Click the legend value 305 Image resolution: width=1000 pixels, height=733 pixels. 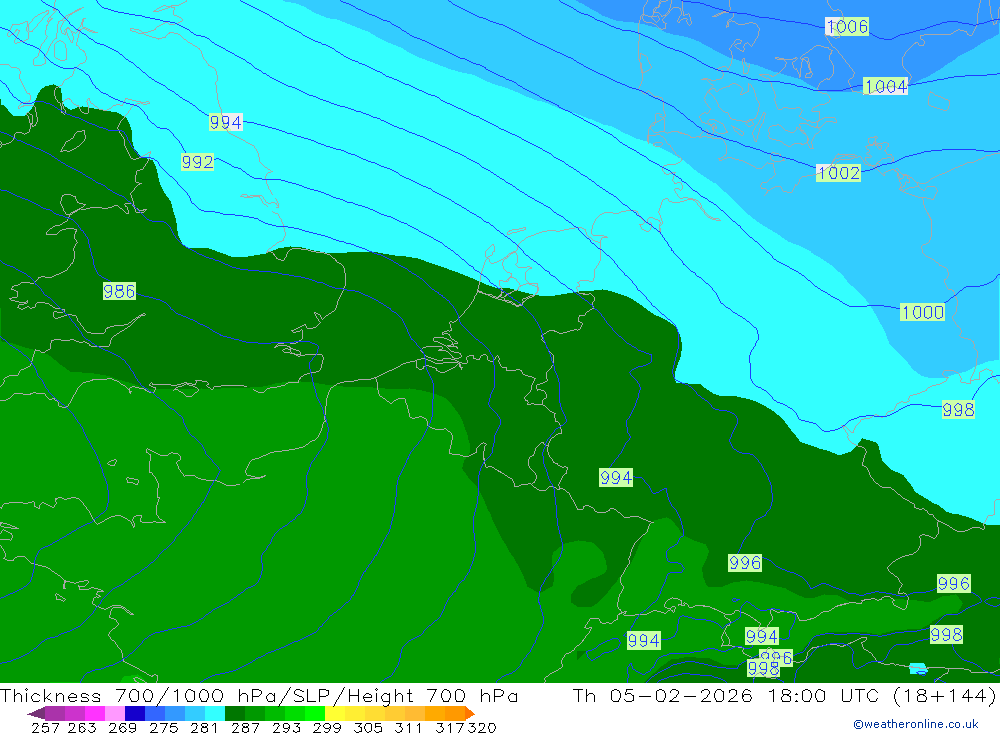[368, 727]
